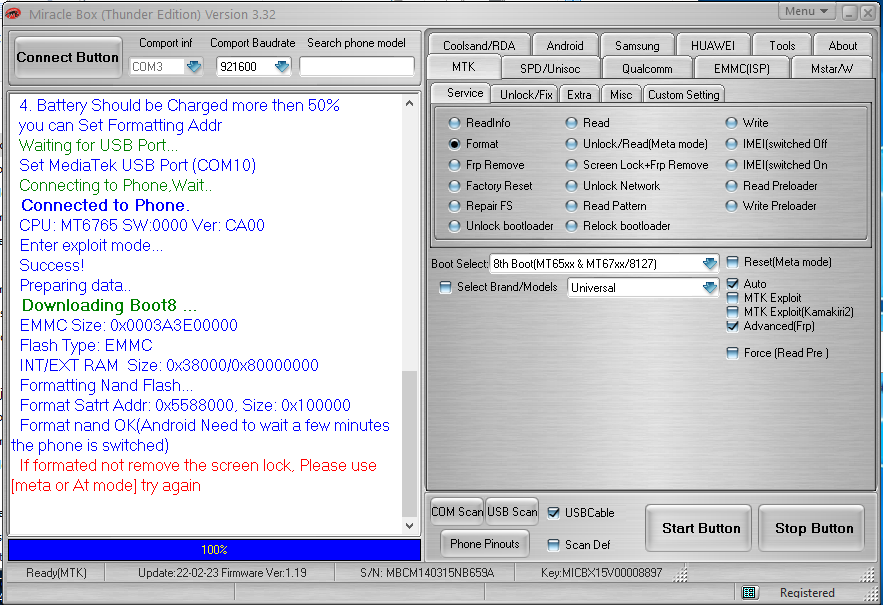Select the Factory Reset radio button
Image resolution: width=883 pixels, height=605 pixels.
[454, 186]
